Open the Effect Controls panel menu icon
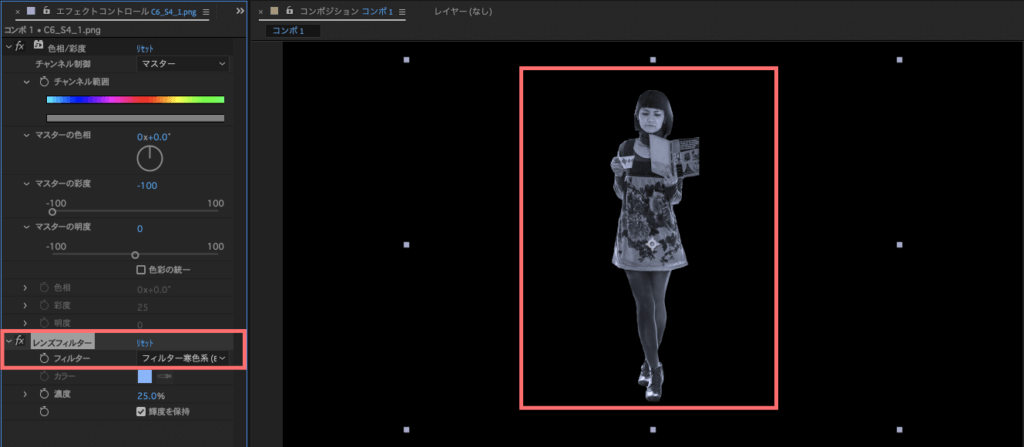1024x447 pixels. (206, 12)
